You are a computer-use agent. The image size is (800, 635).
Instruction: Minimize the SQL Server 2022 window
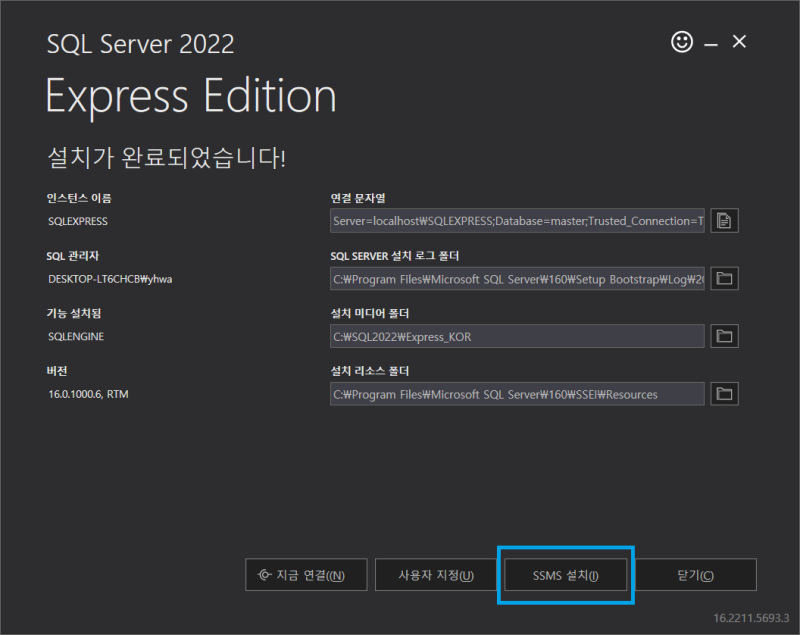pyautogui.click(x=710, y=42)
